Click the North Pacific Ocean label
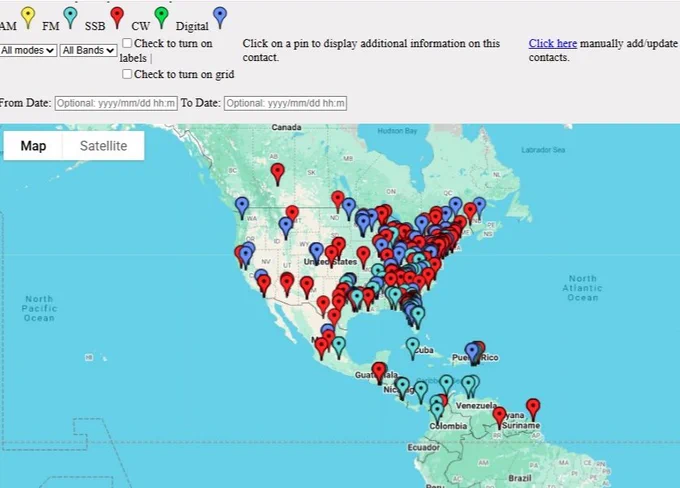This screenshot has height=488, width=680. [x=39, y=308]
